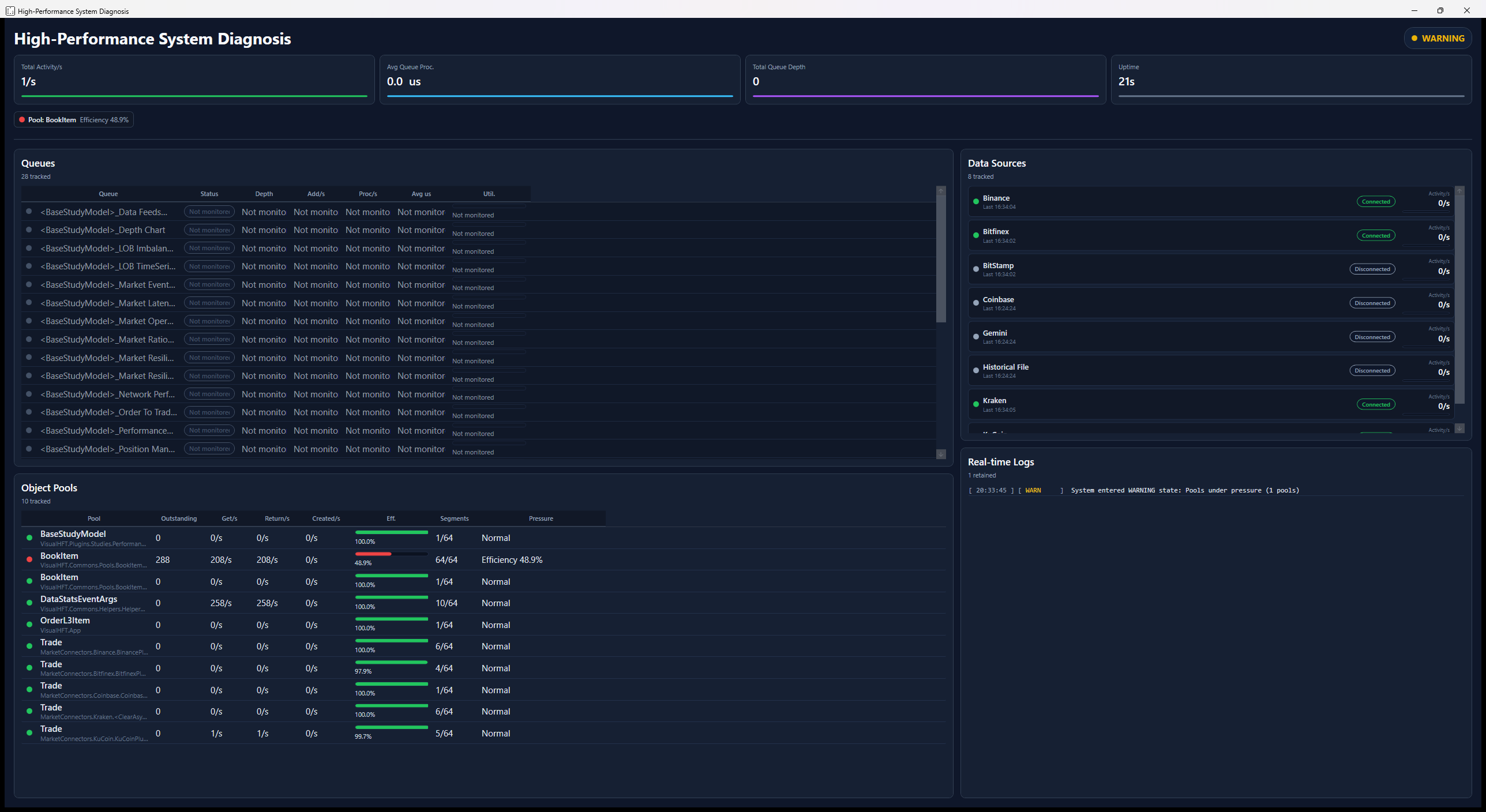Click the green dot of the OrderL3Item pool

point(29,625)
